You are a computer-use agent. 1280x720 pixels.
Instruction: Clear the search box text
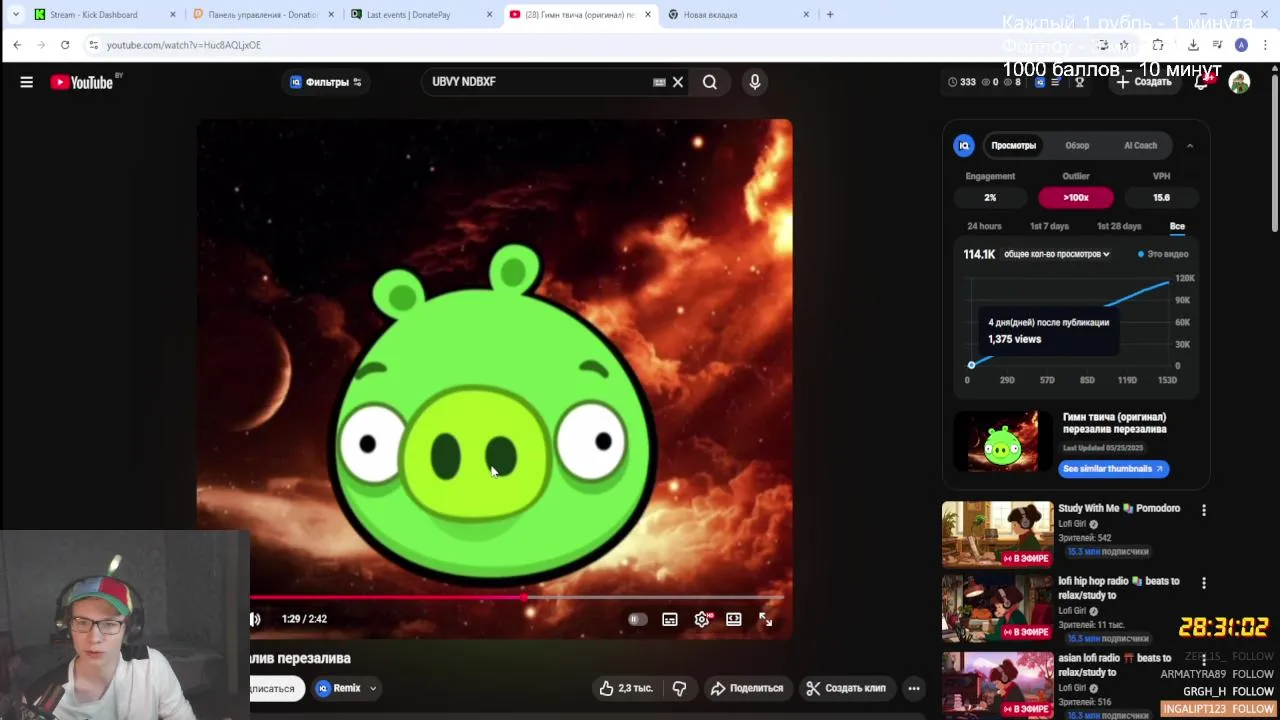click(x=678, y=82)
